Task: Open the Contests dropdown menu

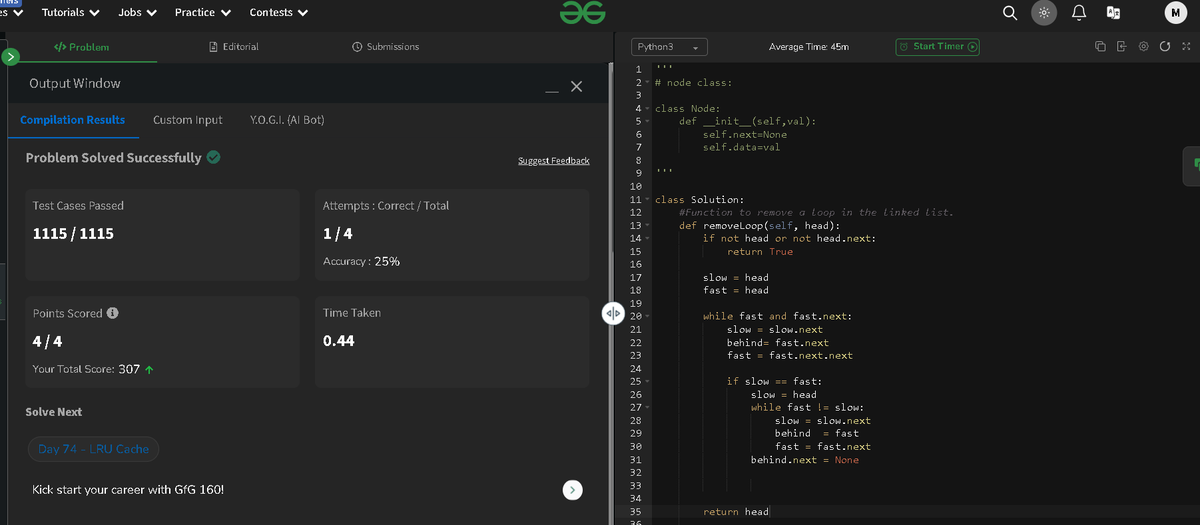Action: click(x=278, y=12)
